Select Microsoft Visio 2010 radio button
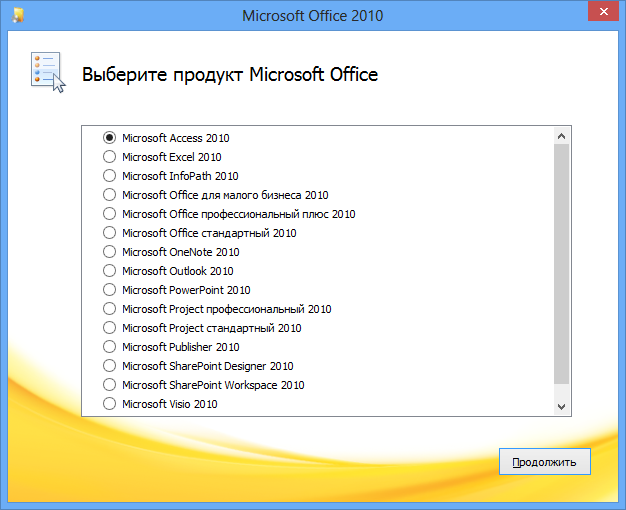The height and width of the screenshot is (510, 626). pyautogui.click(x=110, y=404)
